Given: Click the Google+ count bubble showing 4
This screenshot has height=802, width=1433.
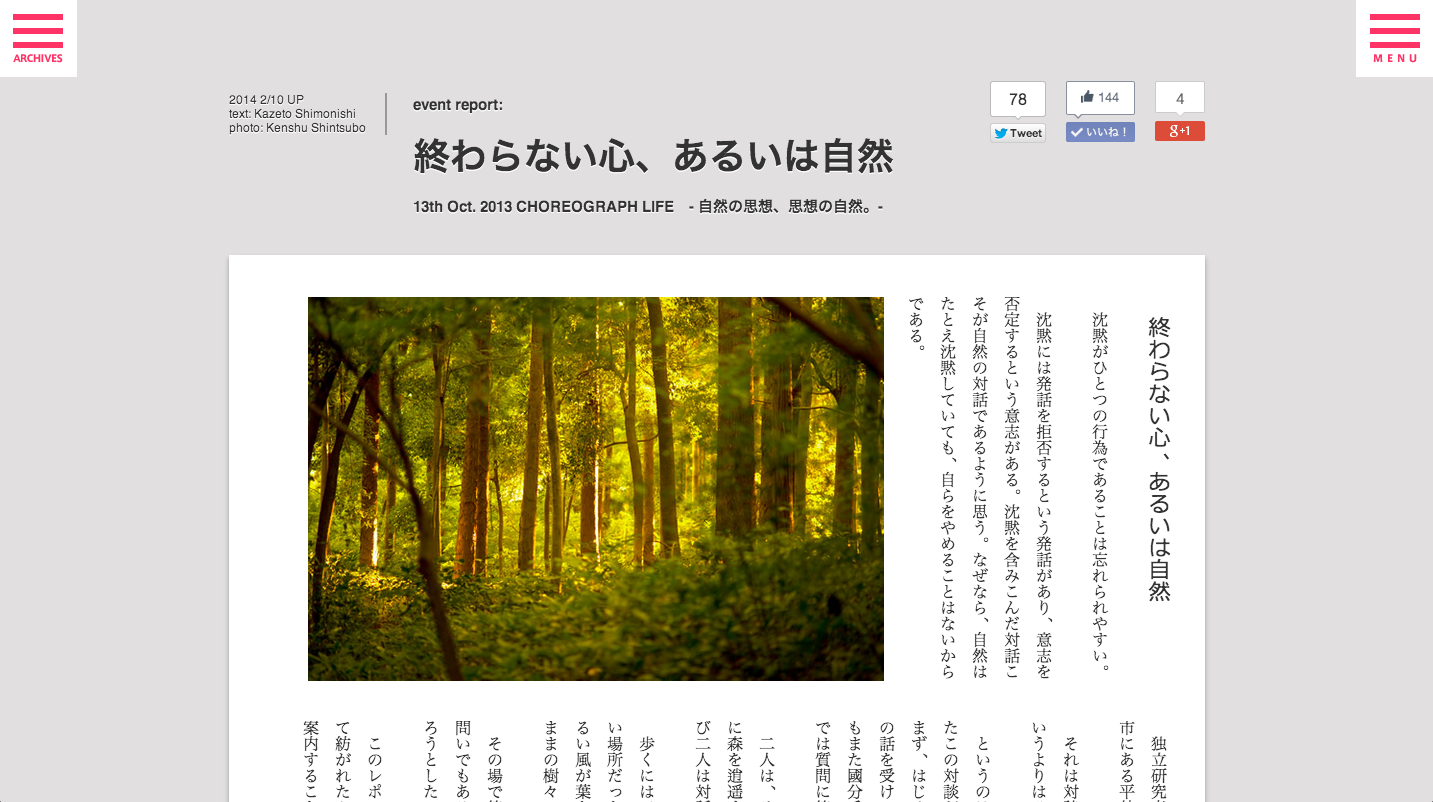Looking at the screenshot, I should (x=1180, y=98).
